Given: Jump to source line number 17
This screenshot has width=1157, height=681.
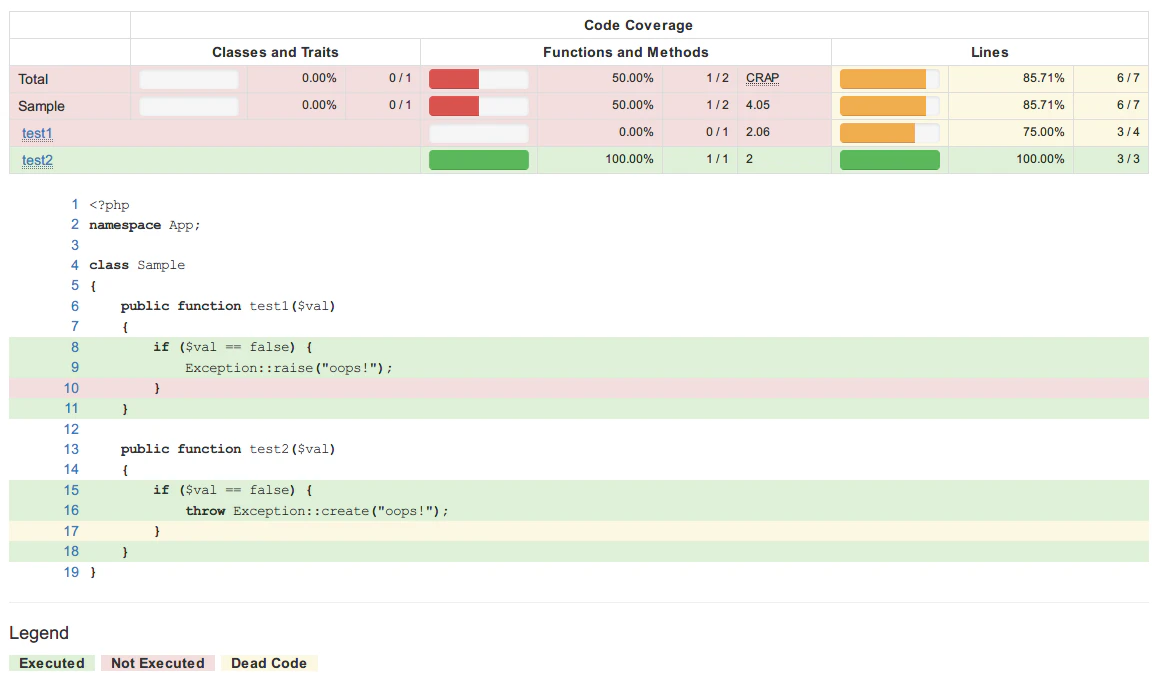Looking at the screenshot, I should (71, 531).
